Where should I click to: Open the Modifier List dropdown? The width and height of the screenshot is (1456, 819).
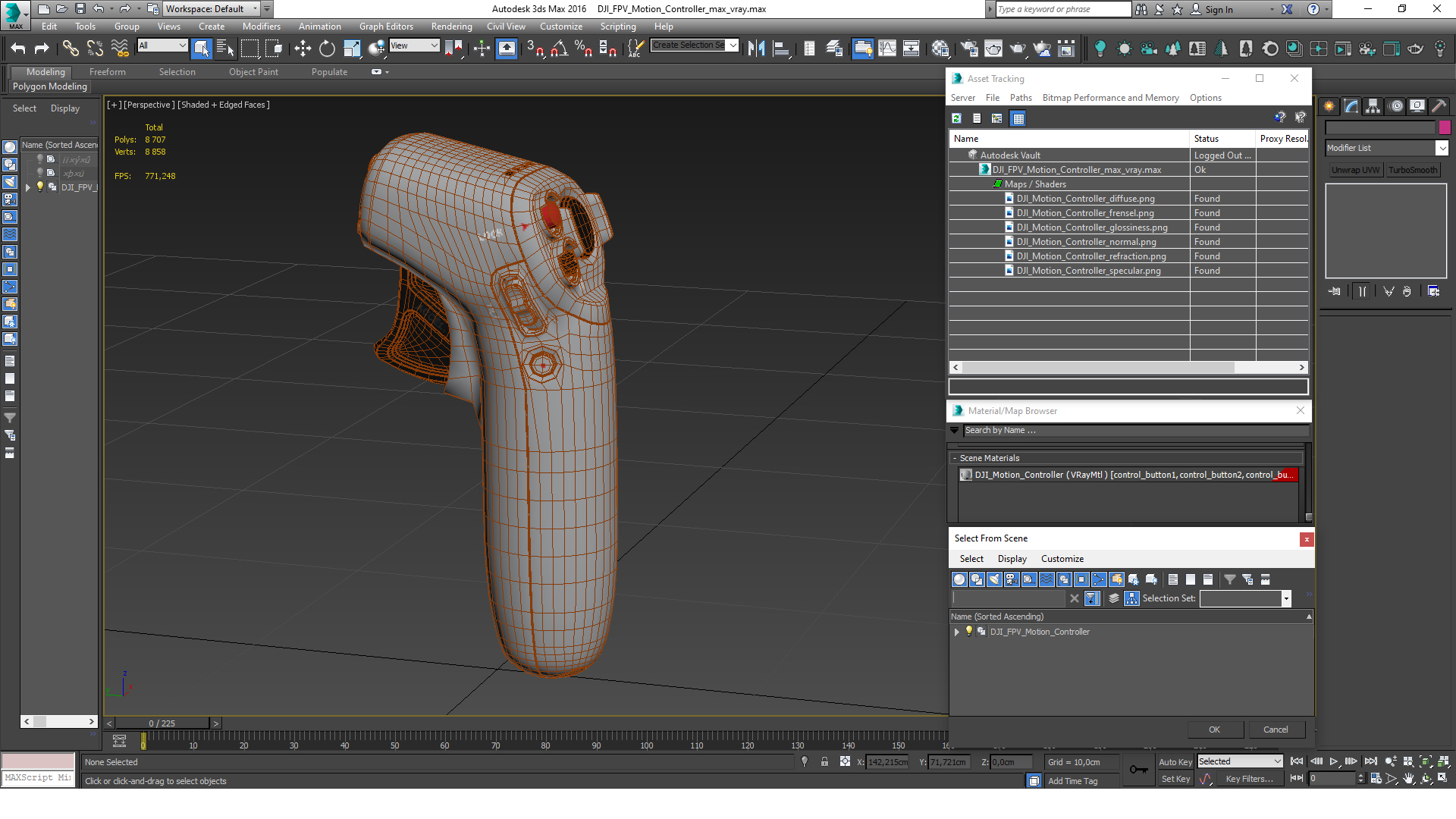point(1386,148)
